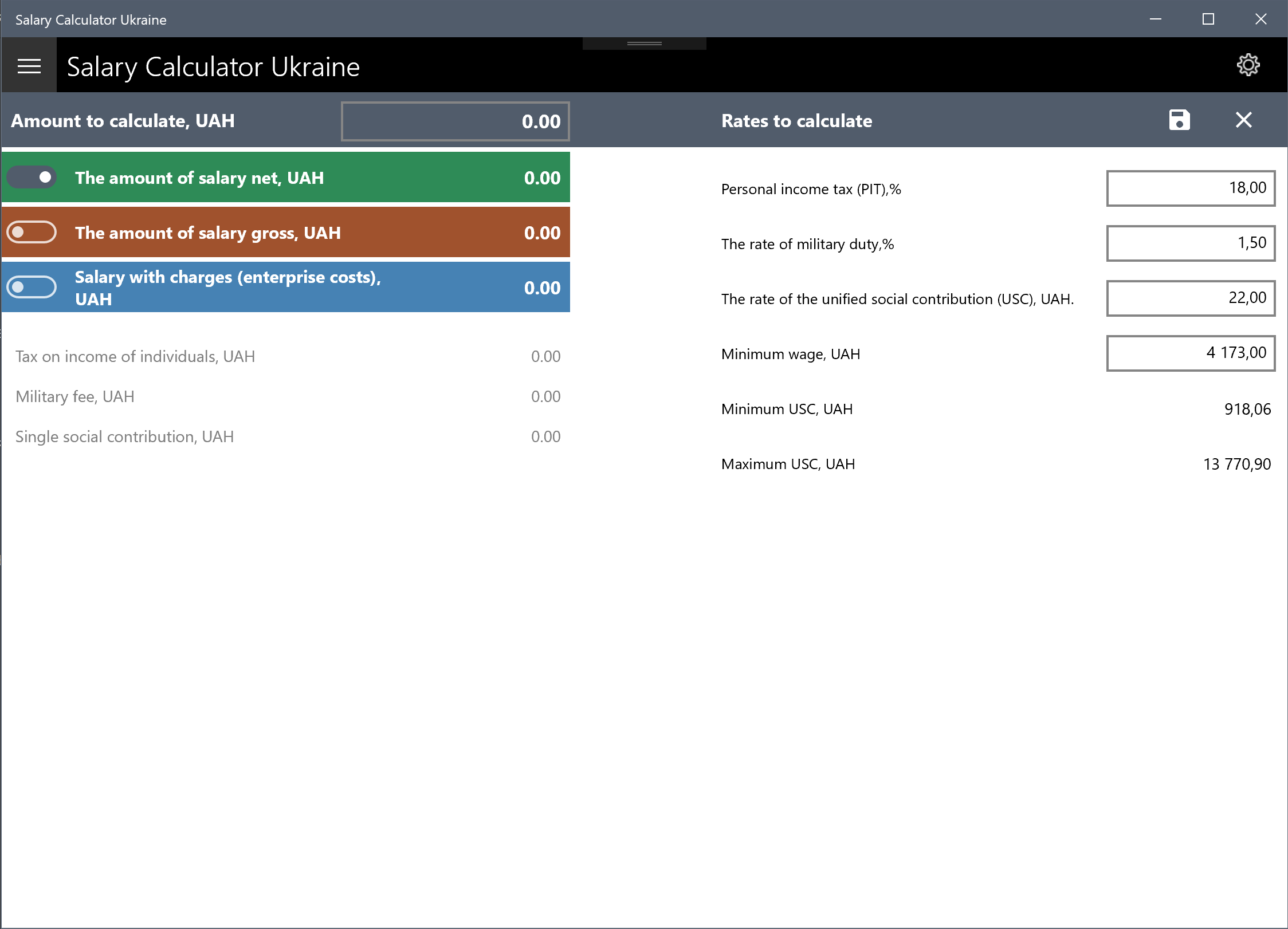Click the Maximum USC value
This screenshot has width=1288, height=929.
point(1236,464)
